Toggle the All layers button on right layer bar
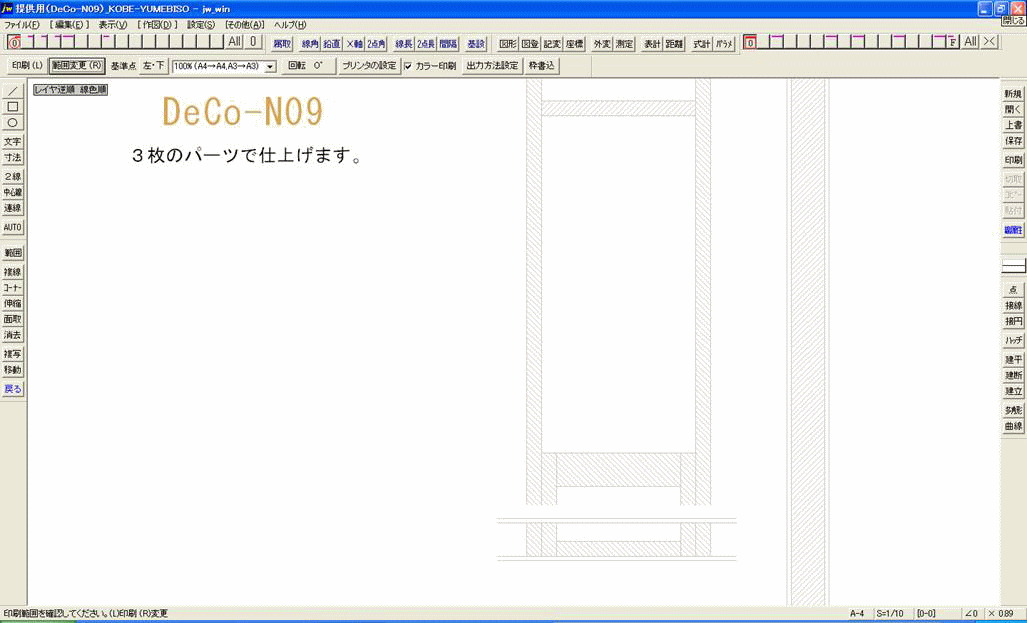Viewport: 1027px width, 623px height. click(970, 42)
